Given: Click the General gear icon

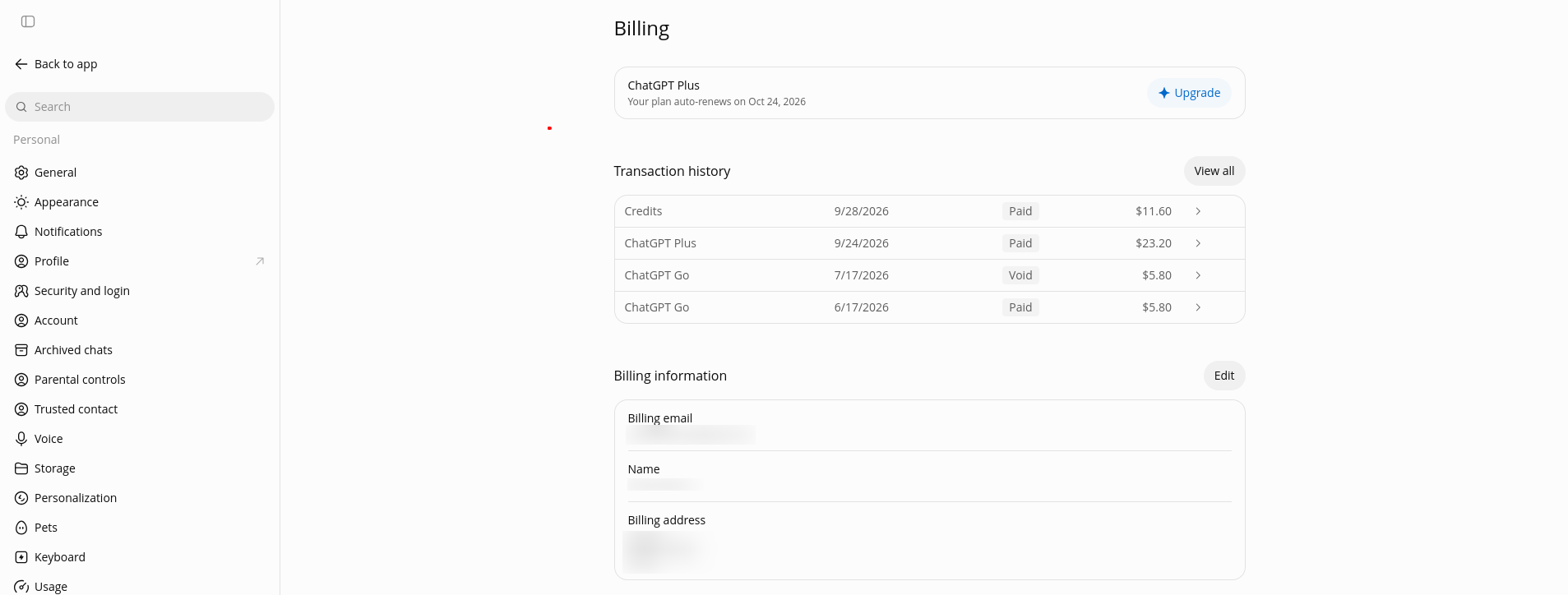Looking at the screenshot, I should (21, 173).
